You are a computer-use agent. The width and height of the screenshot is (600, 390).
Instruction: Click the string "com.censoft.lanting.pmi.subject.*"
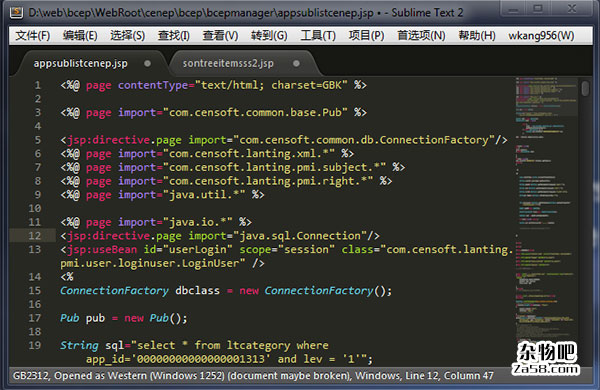click(x=274, y=167)
